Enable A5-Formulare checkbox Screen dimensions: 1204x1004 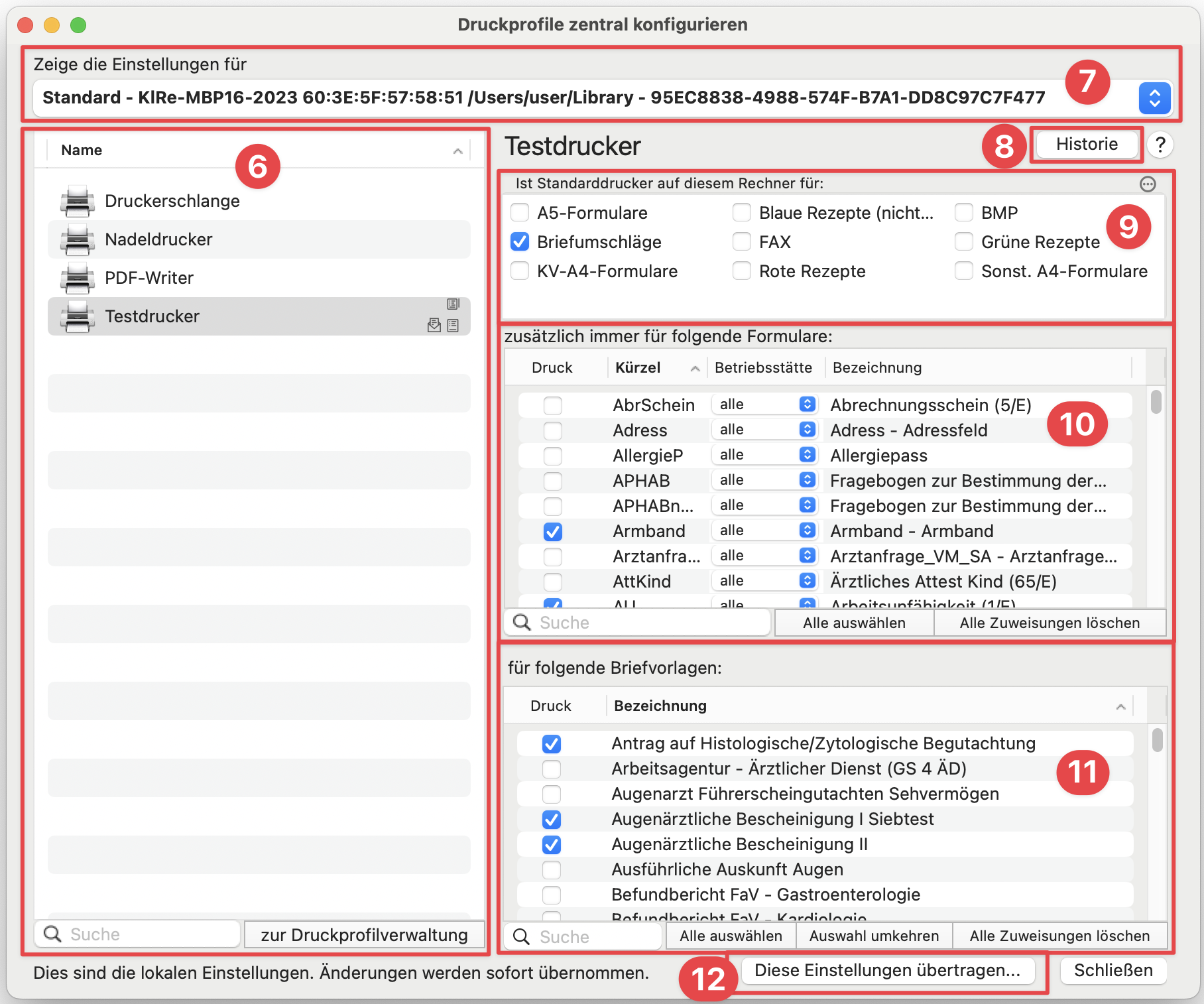(x=520, y=212)
